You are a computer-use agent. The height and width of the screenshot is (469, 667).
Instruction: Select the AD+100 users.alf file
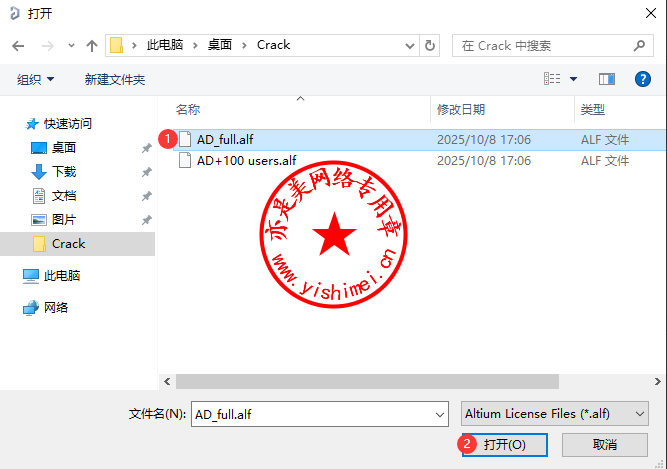tap(246, 160)
